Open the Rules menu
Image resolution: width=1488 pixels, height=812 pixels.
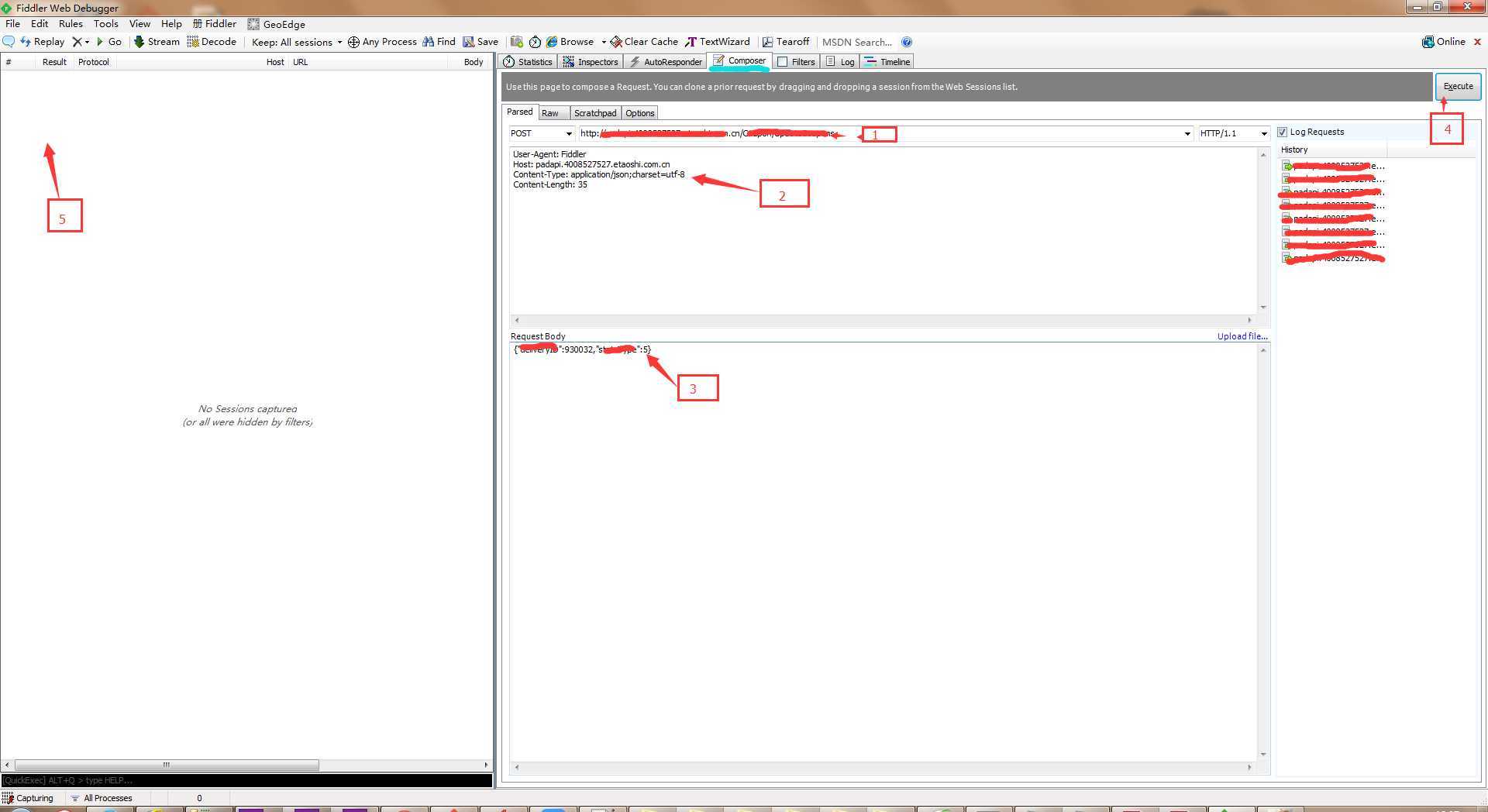coord(71,24)
